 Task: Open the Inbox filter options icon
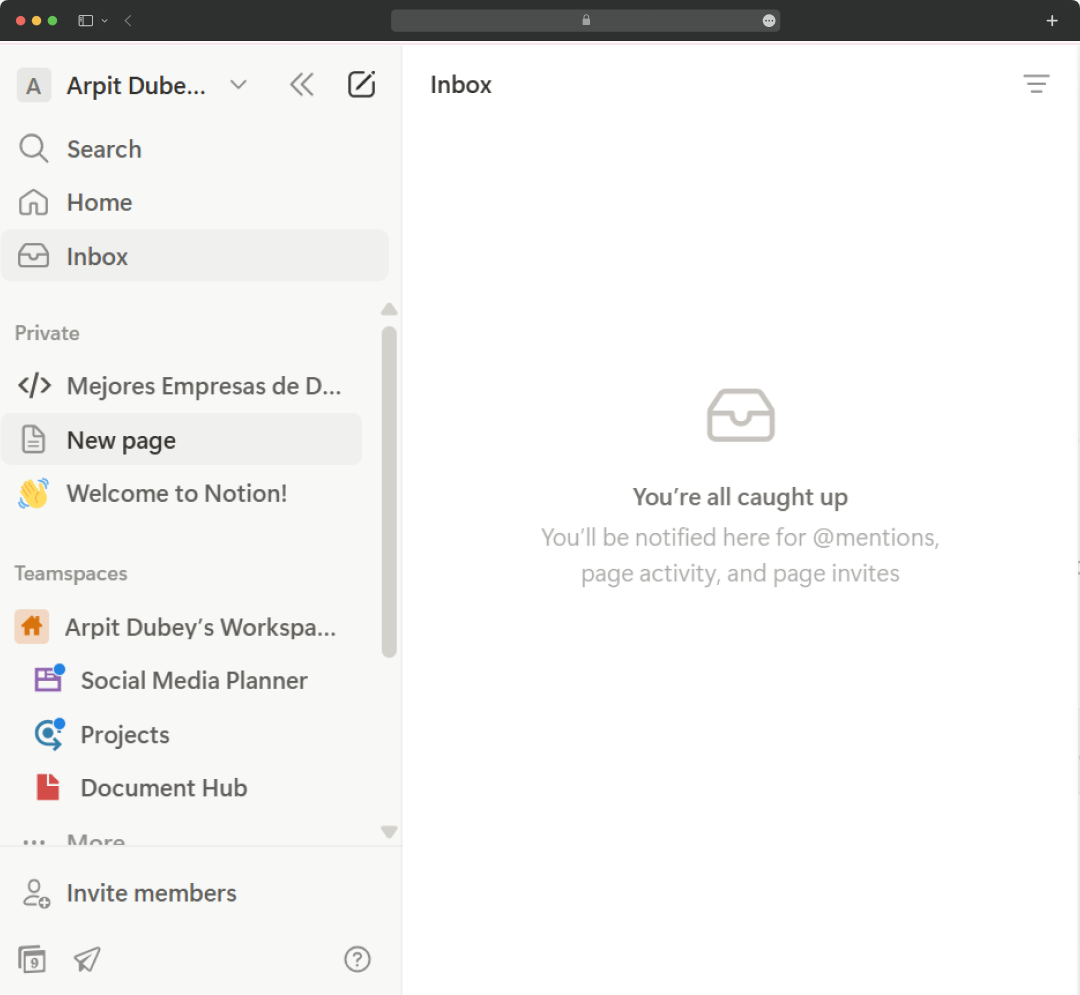pyautogui.click(x=1036, y=84)
